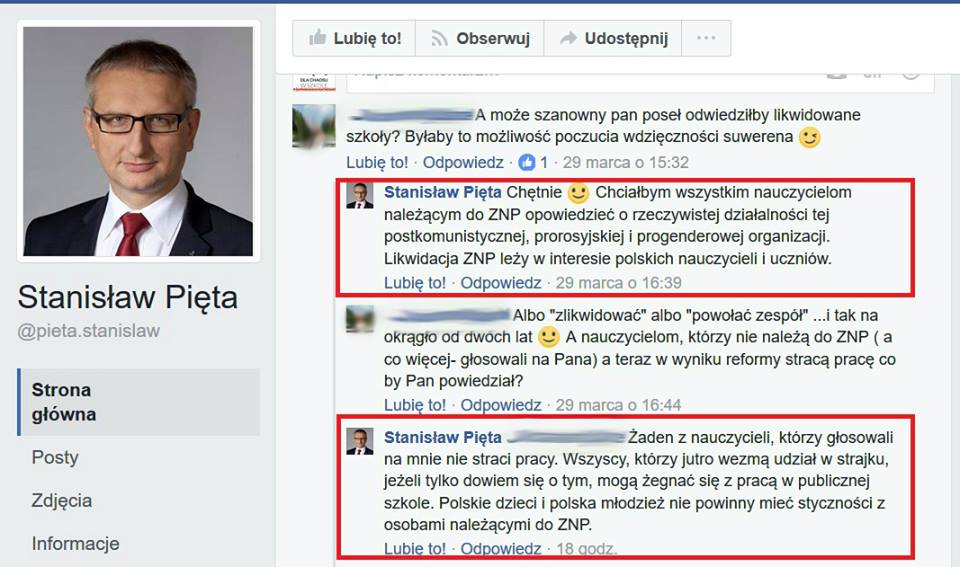The image size is (960, 567).
Task: Open the Posty sidebar section
Action: 55,457
